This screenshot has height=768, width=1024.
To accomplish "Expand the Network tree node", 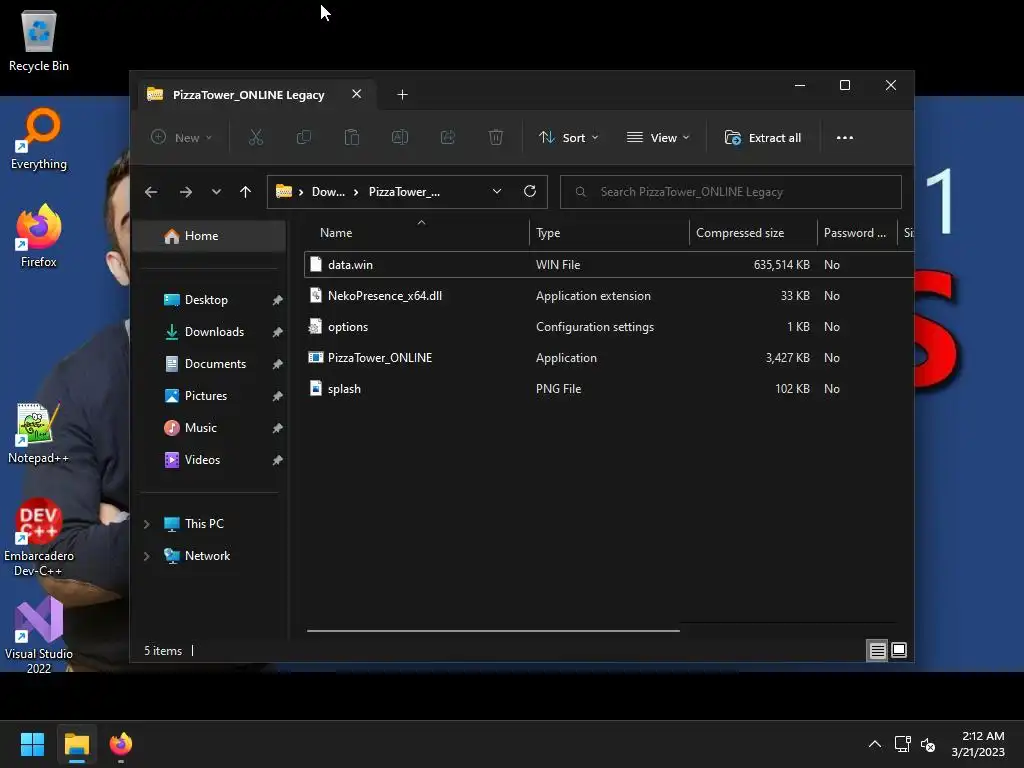I will tap(147, 556).
